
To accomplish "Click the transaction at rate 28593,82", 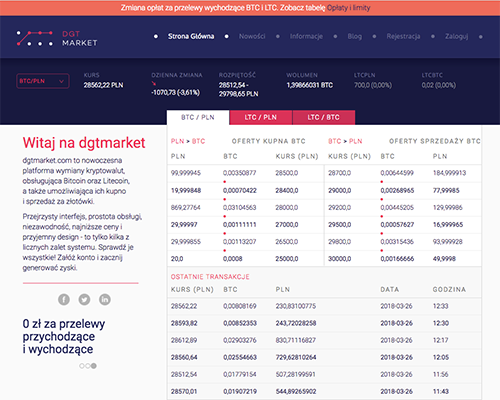I will coord(324,323).
